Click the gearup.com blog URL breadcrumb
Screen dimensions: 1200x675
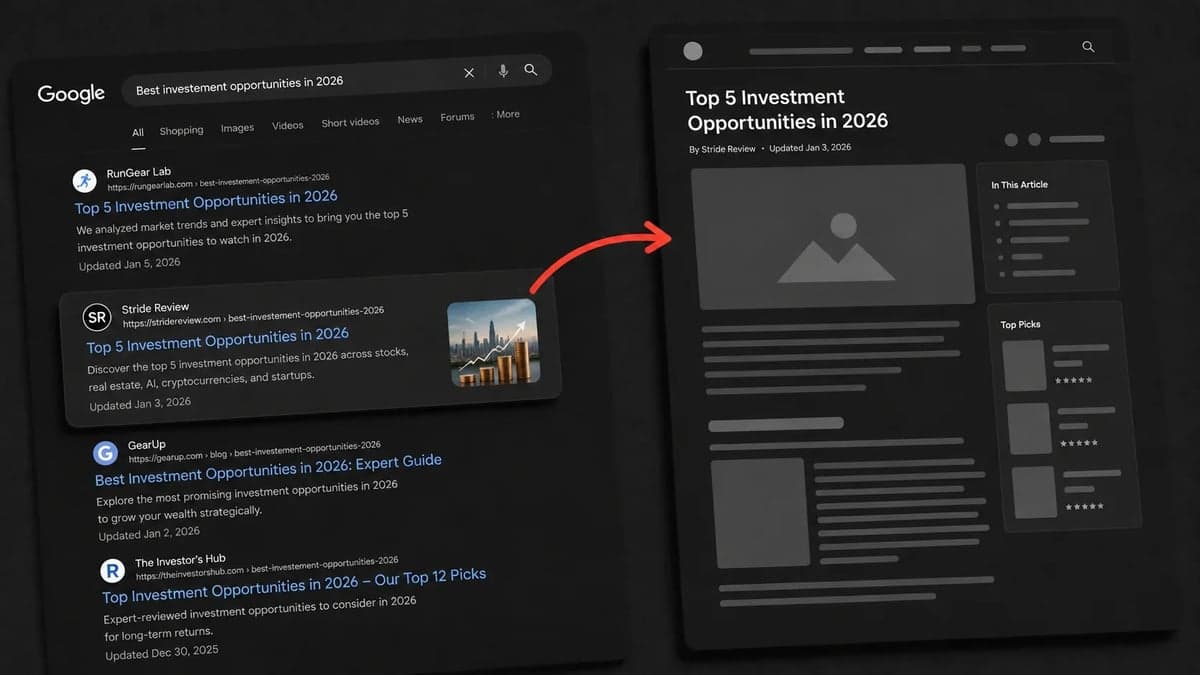click(x=254, y=451)
